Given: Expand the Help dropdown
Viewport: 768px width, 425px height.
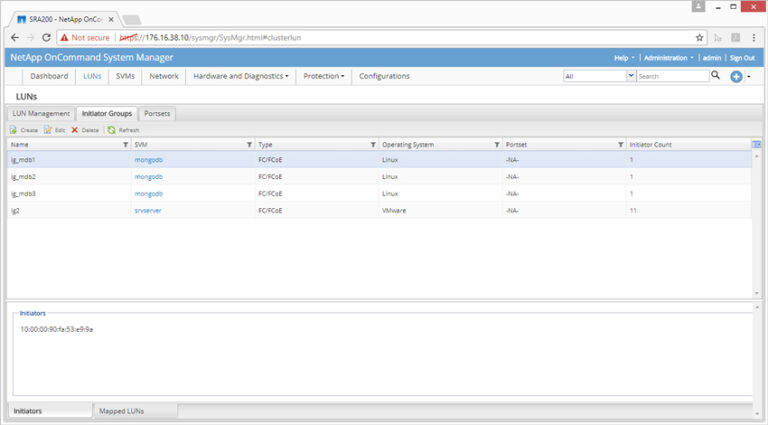Looking at the screenshot, I should point(624,58).
